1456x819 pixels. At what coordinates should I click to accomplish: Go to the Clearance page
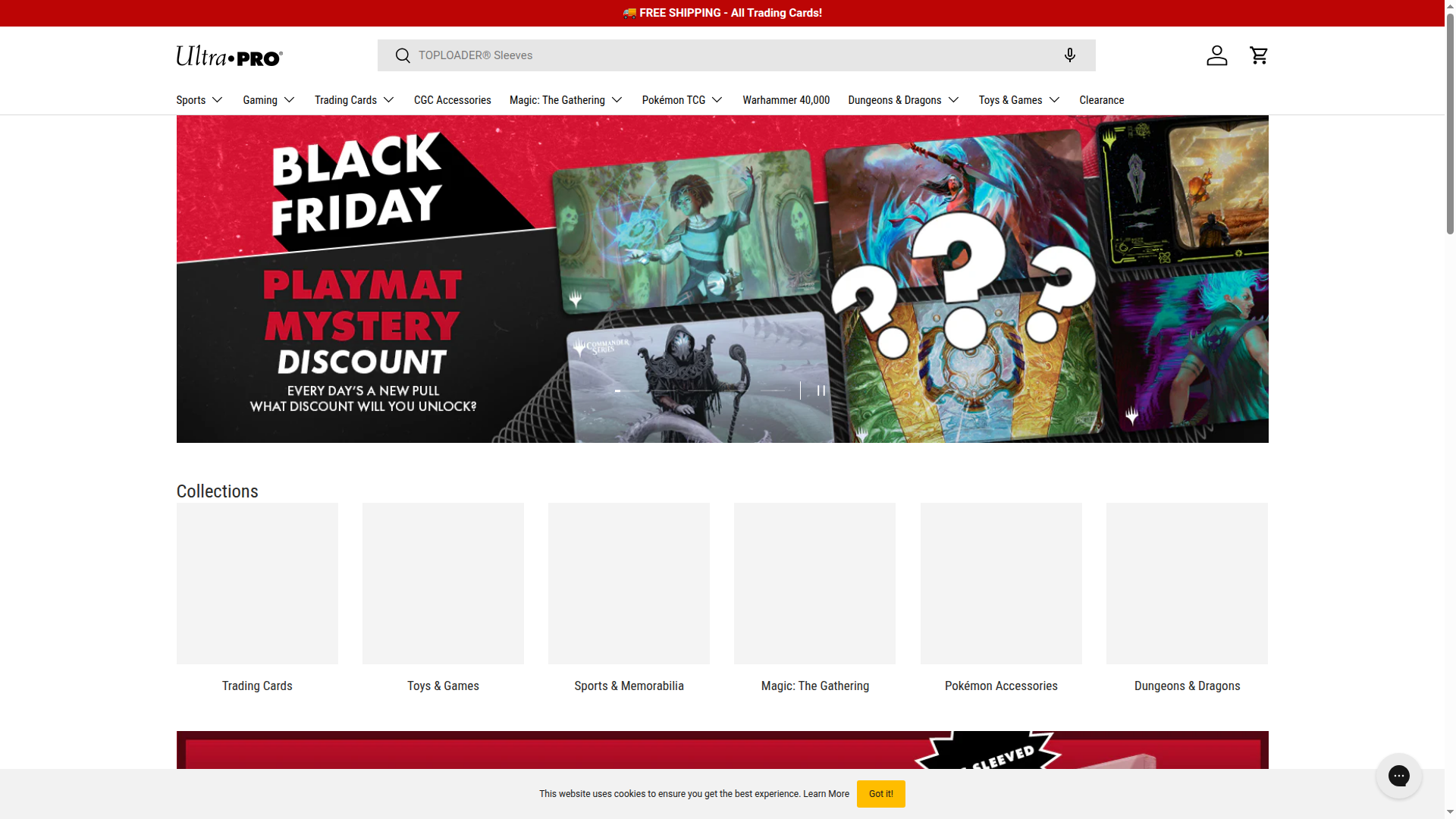(x=1101, y=100)
